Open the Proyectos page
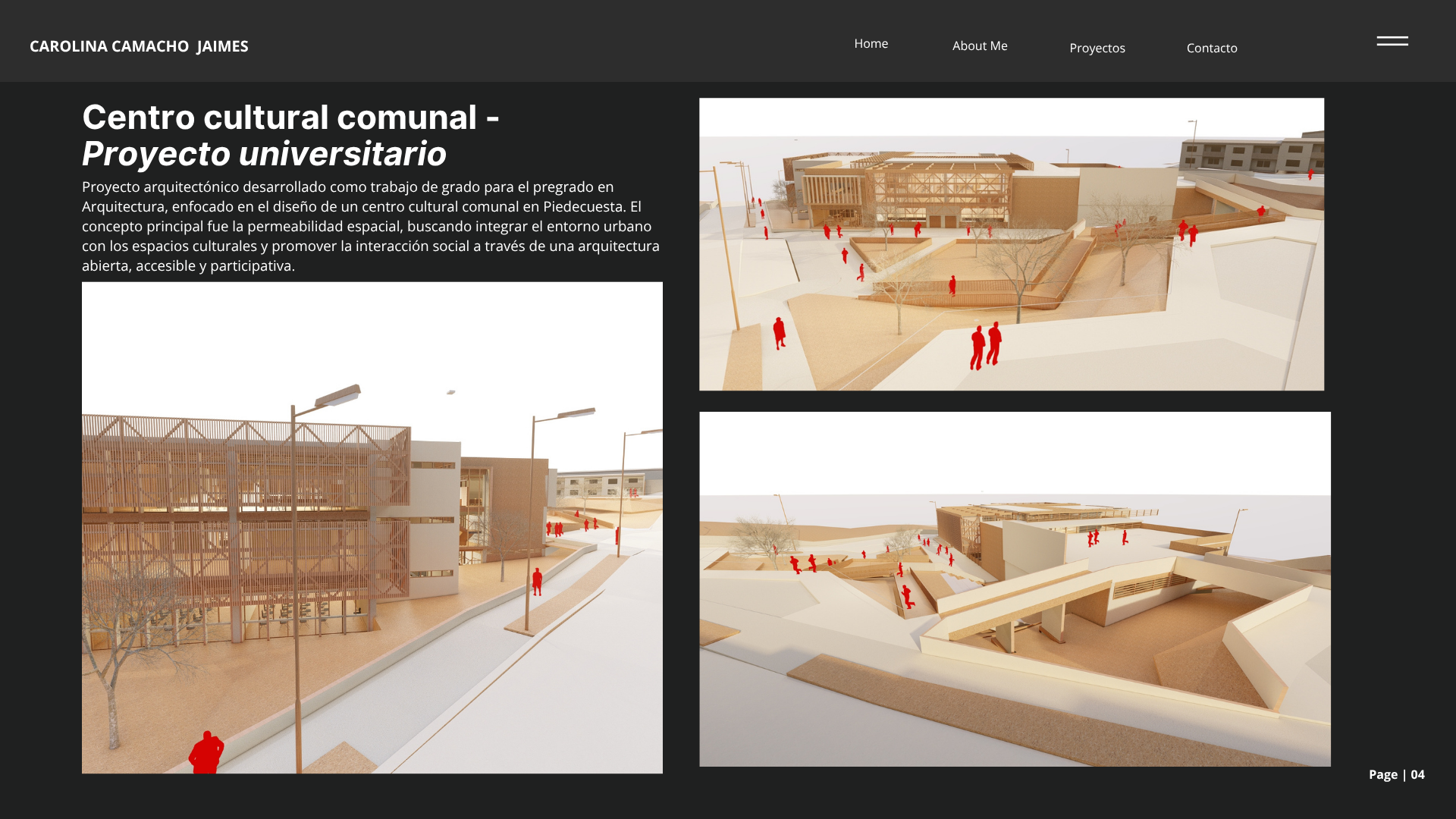 click(1097, 48)
